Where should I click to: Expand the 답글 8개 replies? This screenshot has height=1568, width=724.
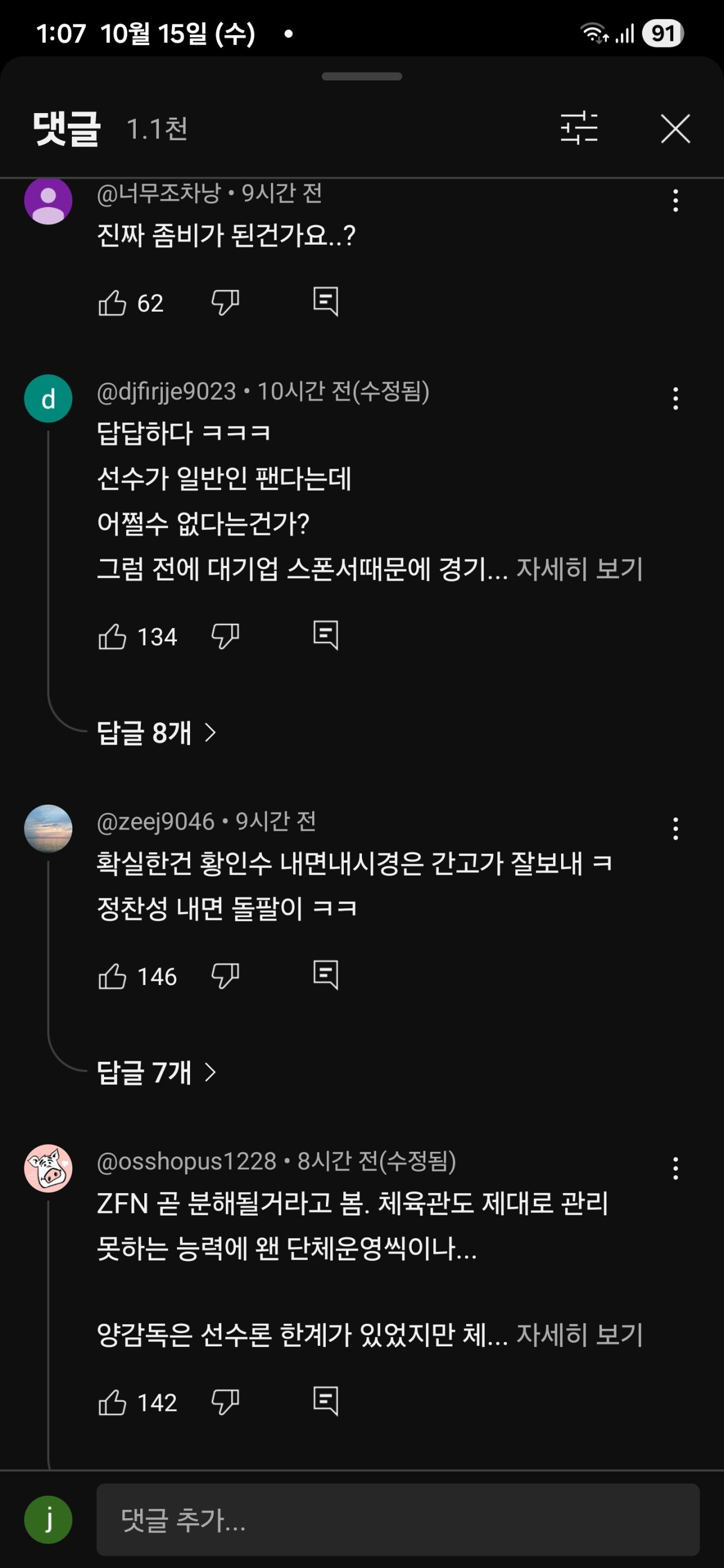click(x=157, y=732)
